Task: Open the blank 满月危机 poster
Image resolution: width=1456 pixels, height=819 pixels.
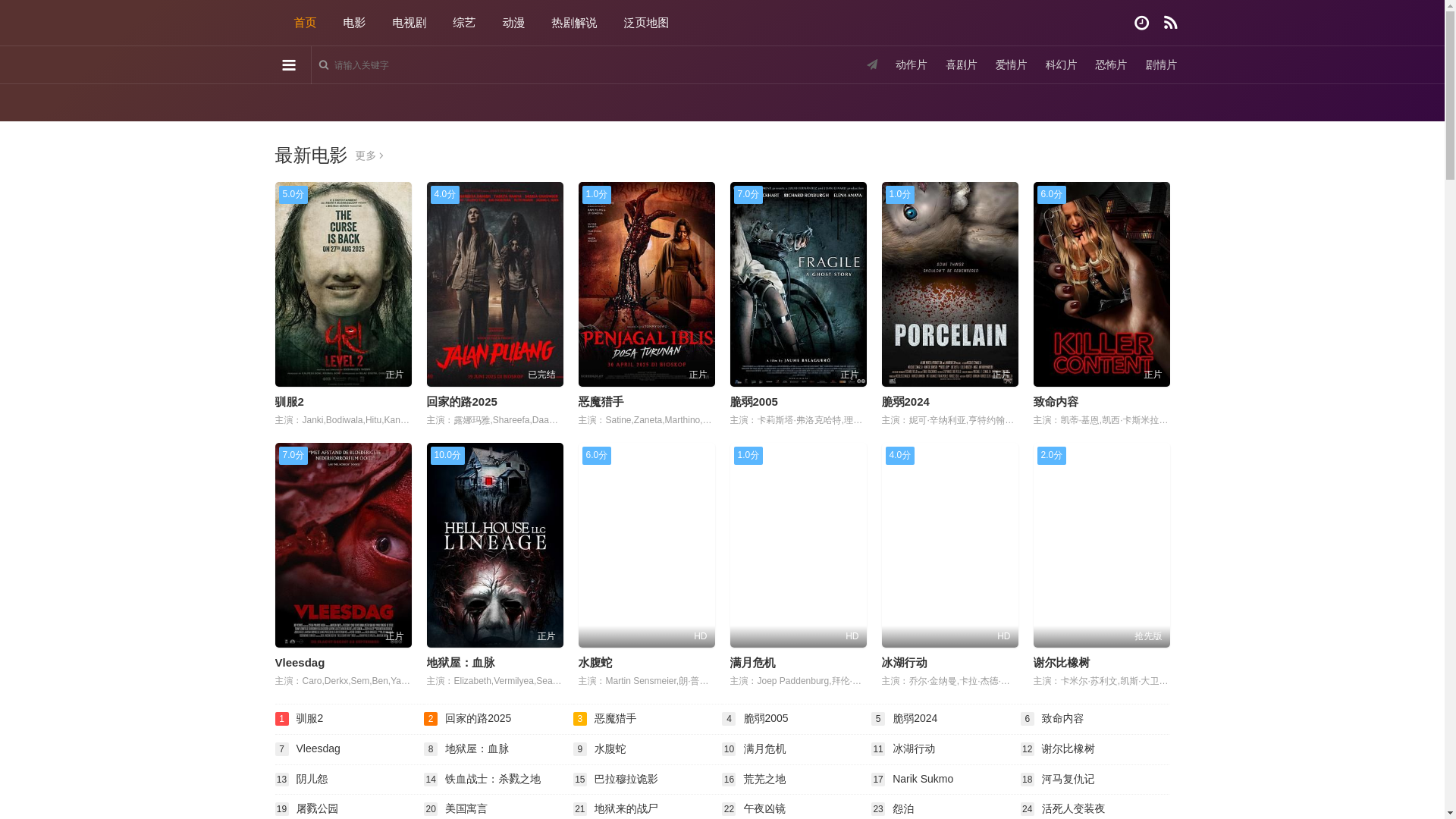Action: tap(799, 545)
